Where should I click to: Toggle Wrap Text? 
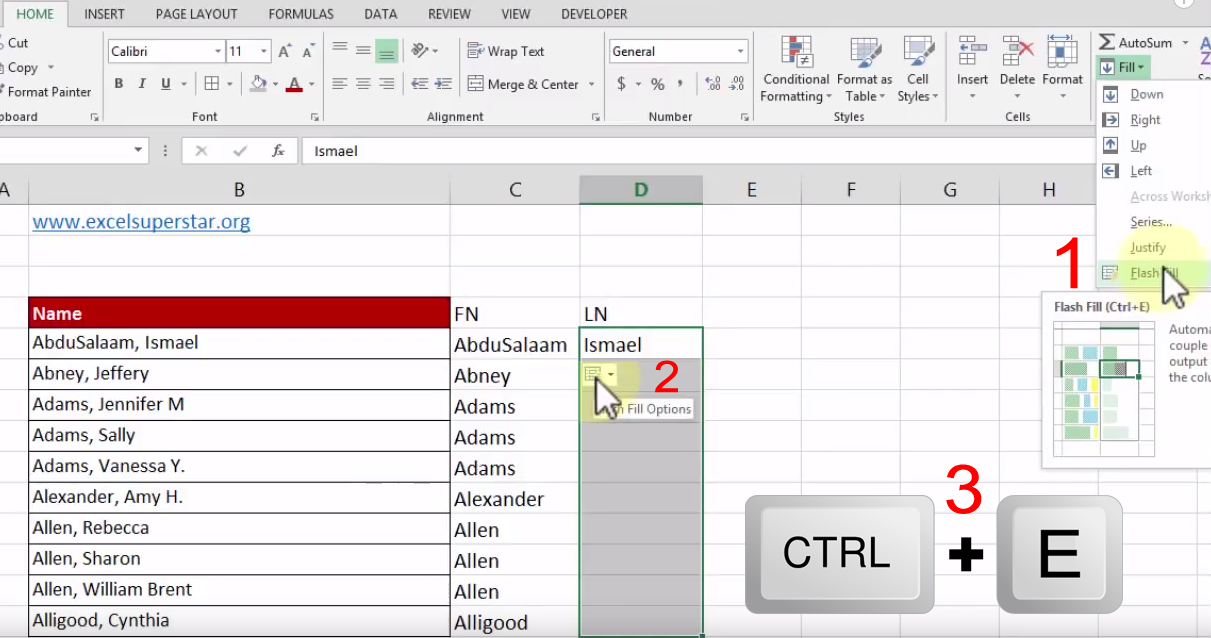pyautogui.click(x=506, y=51)
